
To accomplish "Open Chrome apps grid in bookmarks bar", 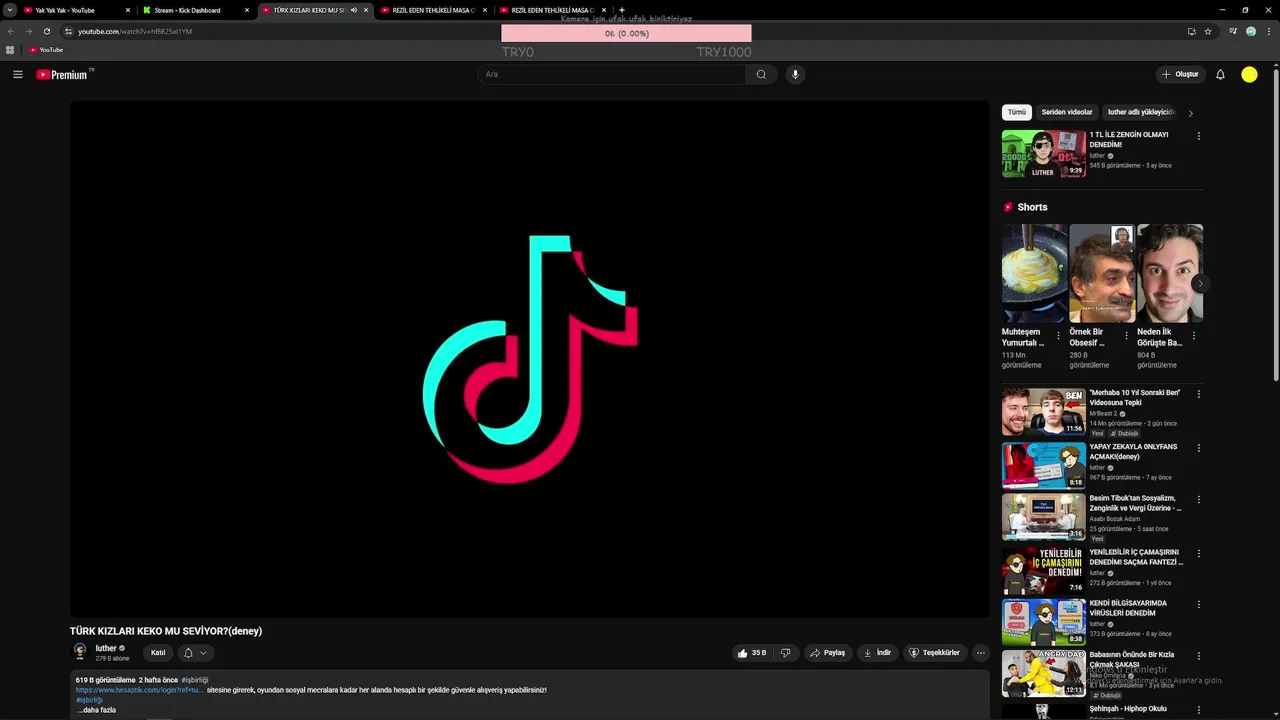I will 10,49.
